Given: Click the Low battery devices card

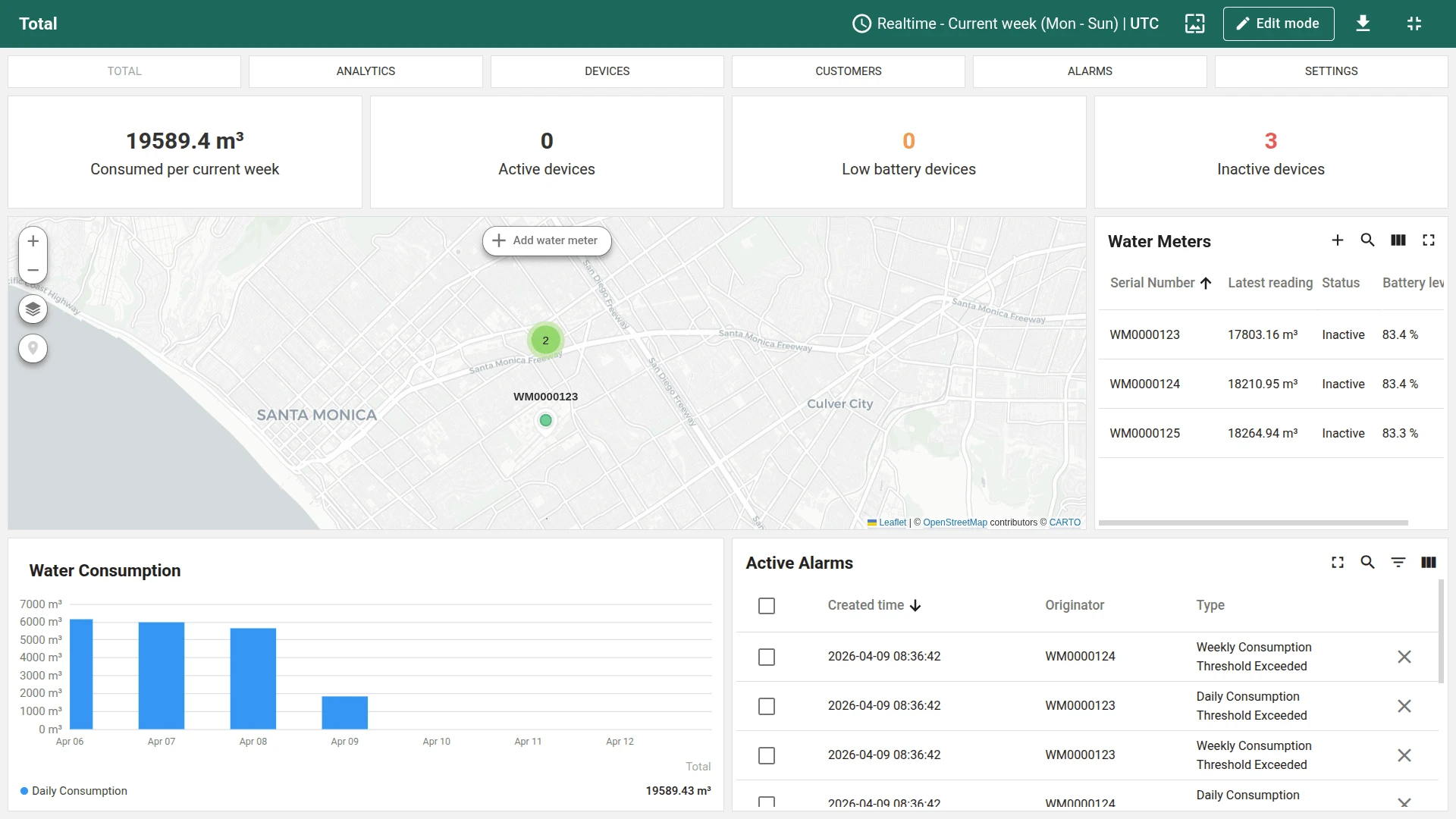Looking at the screenshot, I should point(908,152).
